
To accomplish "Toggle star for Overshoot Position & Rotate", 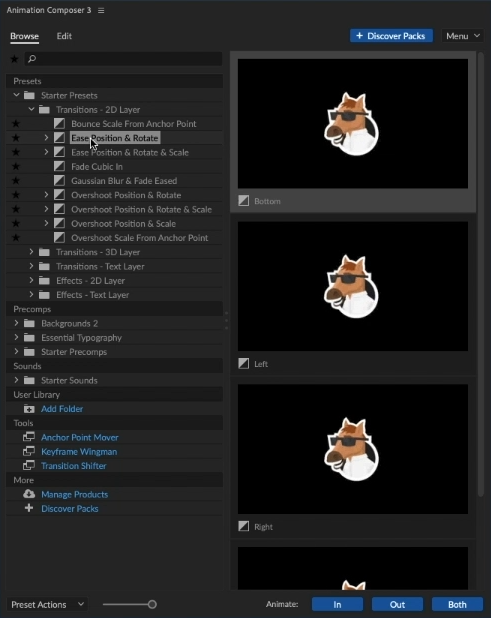I will click(16, 195).
